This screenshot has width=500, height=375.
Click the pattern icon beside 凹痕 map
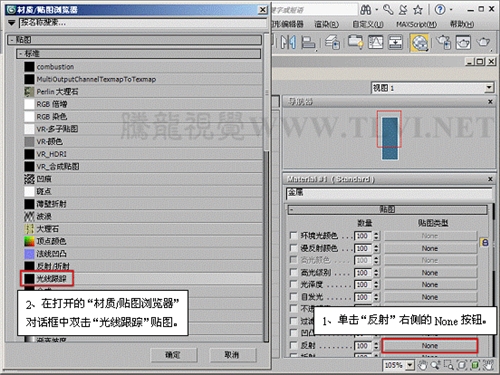click(x=29, y=179)
